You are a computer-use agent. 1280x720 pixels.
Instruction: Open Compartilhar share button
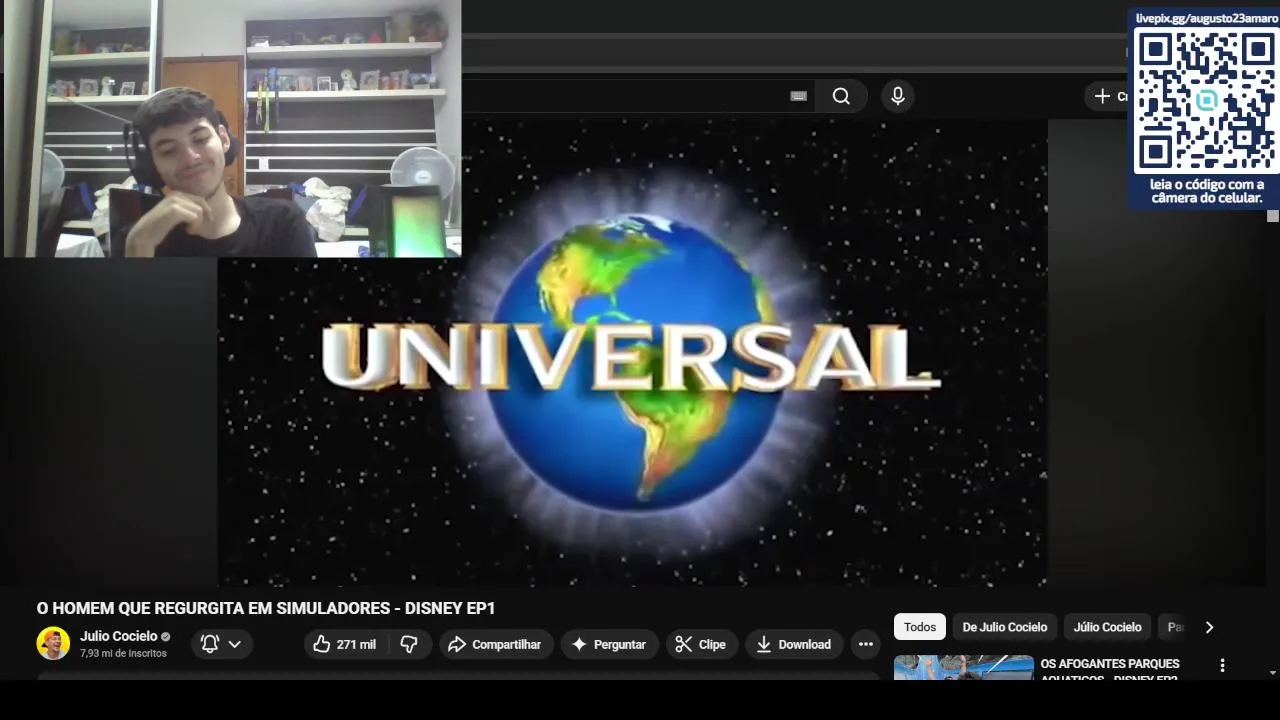pyautogui.click(x=494, y=645)
